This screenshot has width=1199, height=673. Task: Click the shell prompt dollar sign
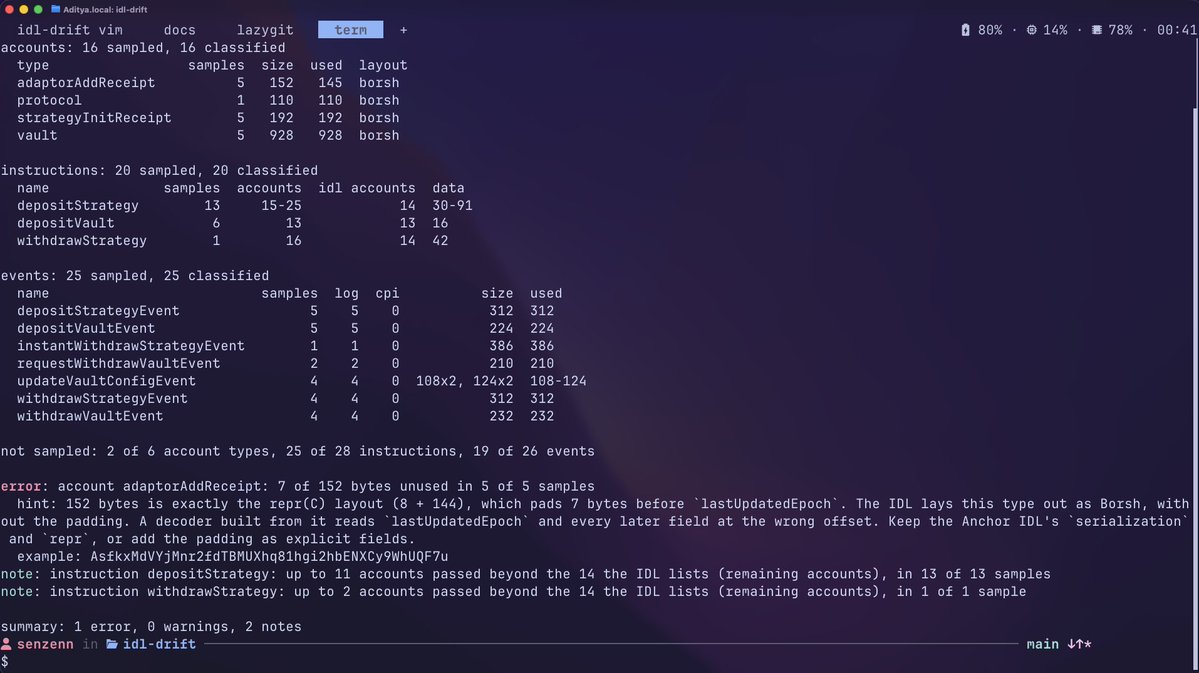5,662
